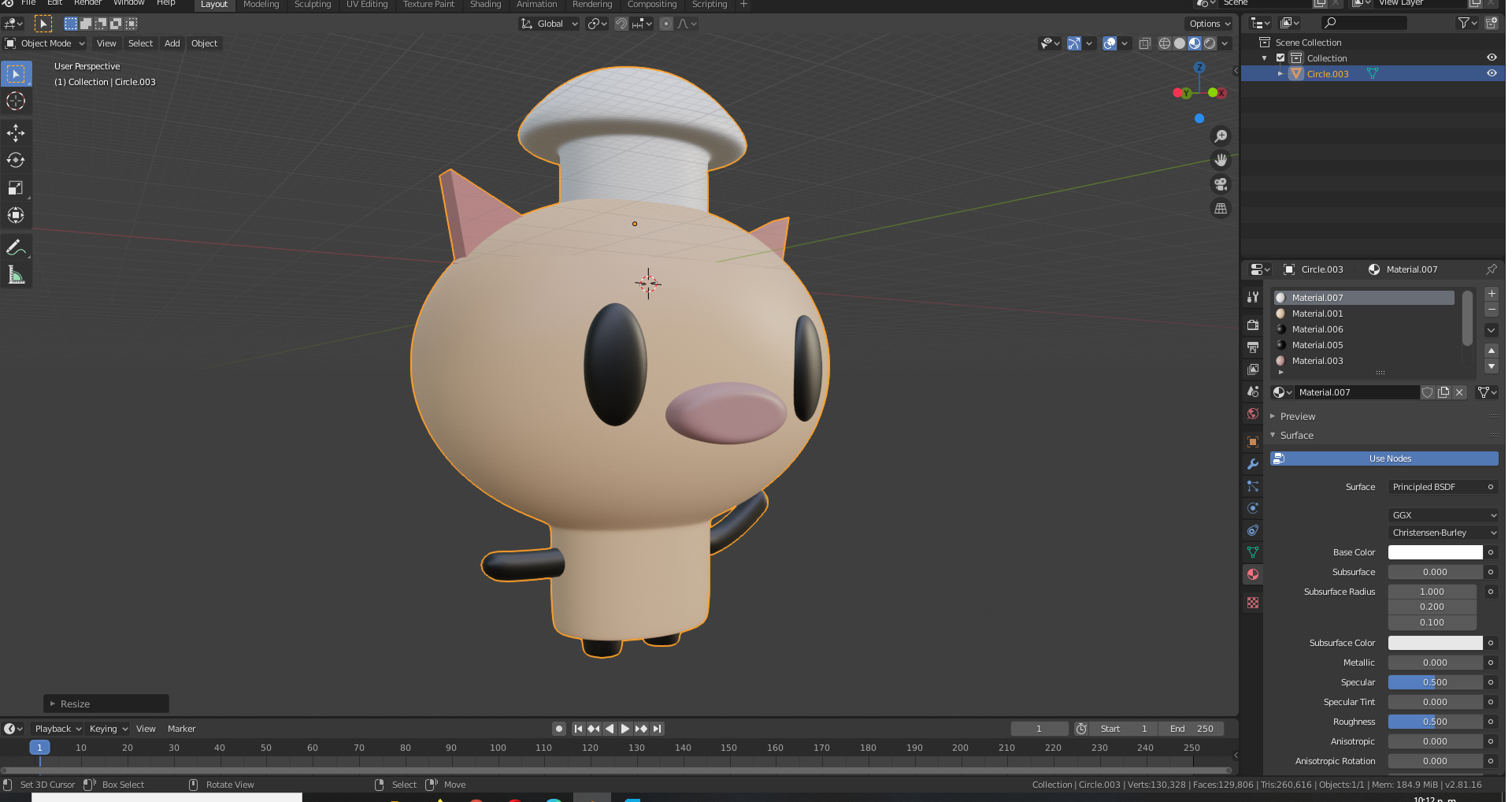Open the Modifier properties tab (wrench icon)
The height and width of the screenshot is (802, 1512).
[x=1252, y=464]
